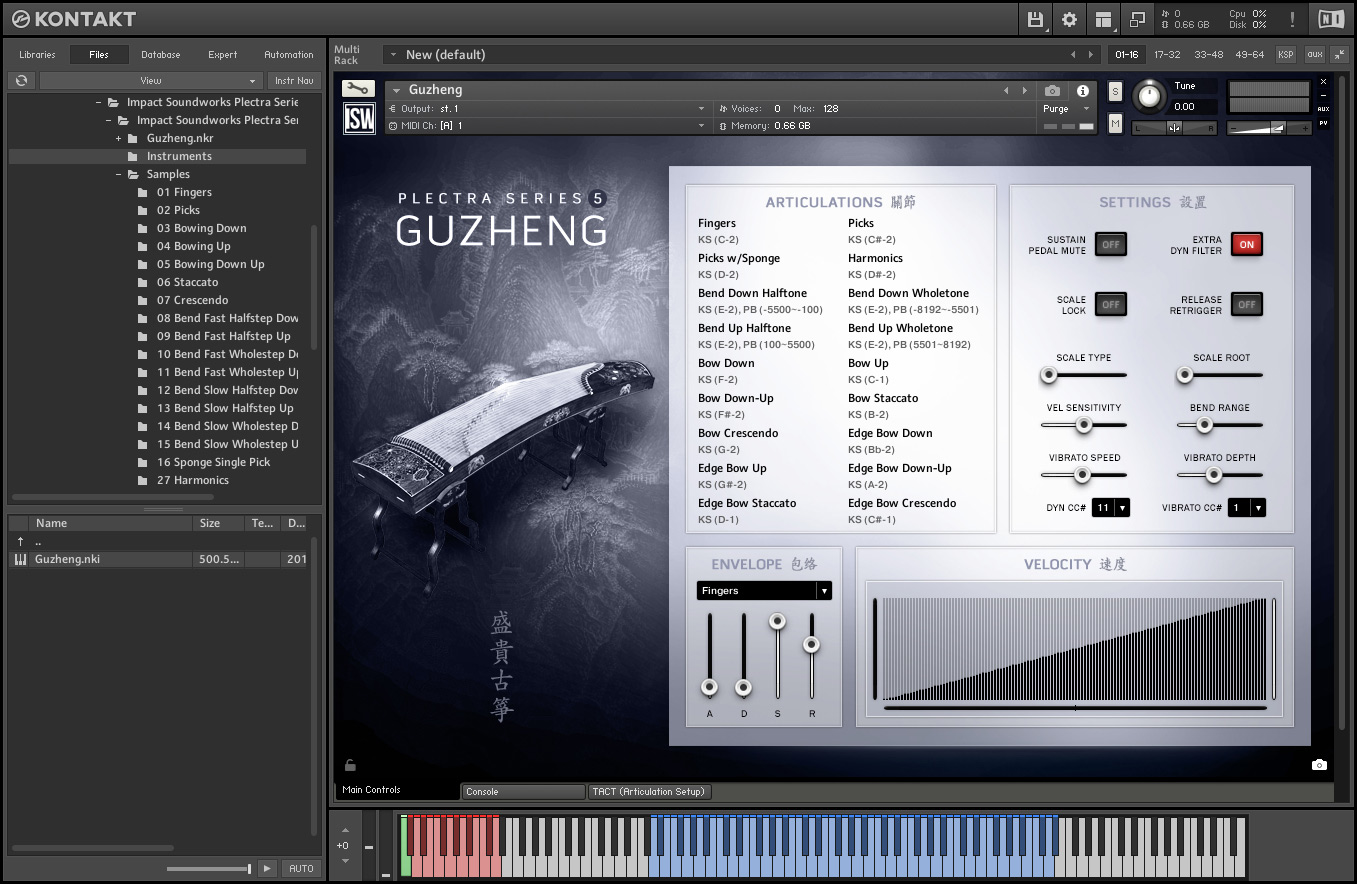1357x884 pixels.
Task: Open the DYN CC# 11 dropdown
Action: [x=1111, y=508]
